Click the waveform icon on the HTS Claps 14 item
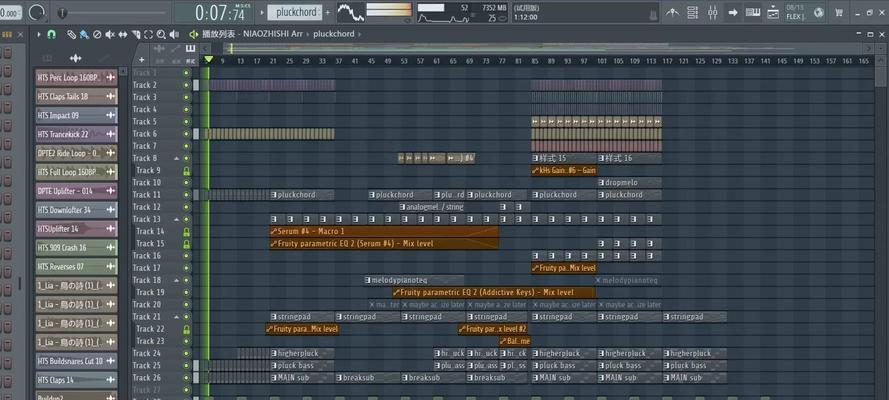Viewport: 889px width, 400px height. coord(111,380)
